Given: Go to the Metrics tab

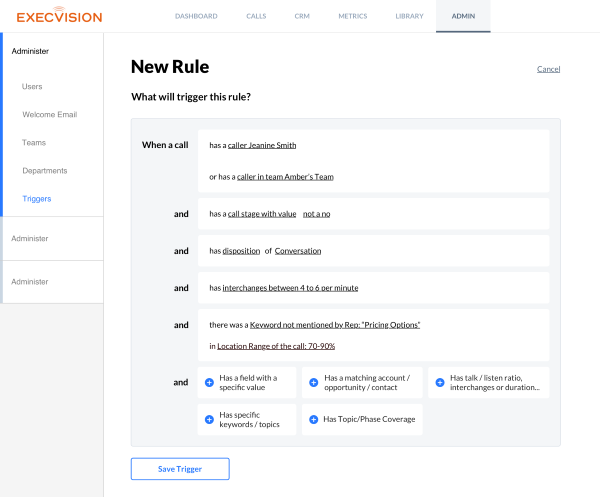Looking at the screenshot, I should pyautogui.click(x=353, y=16).
